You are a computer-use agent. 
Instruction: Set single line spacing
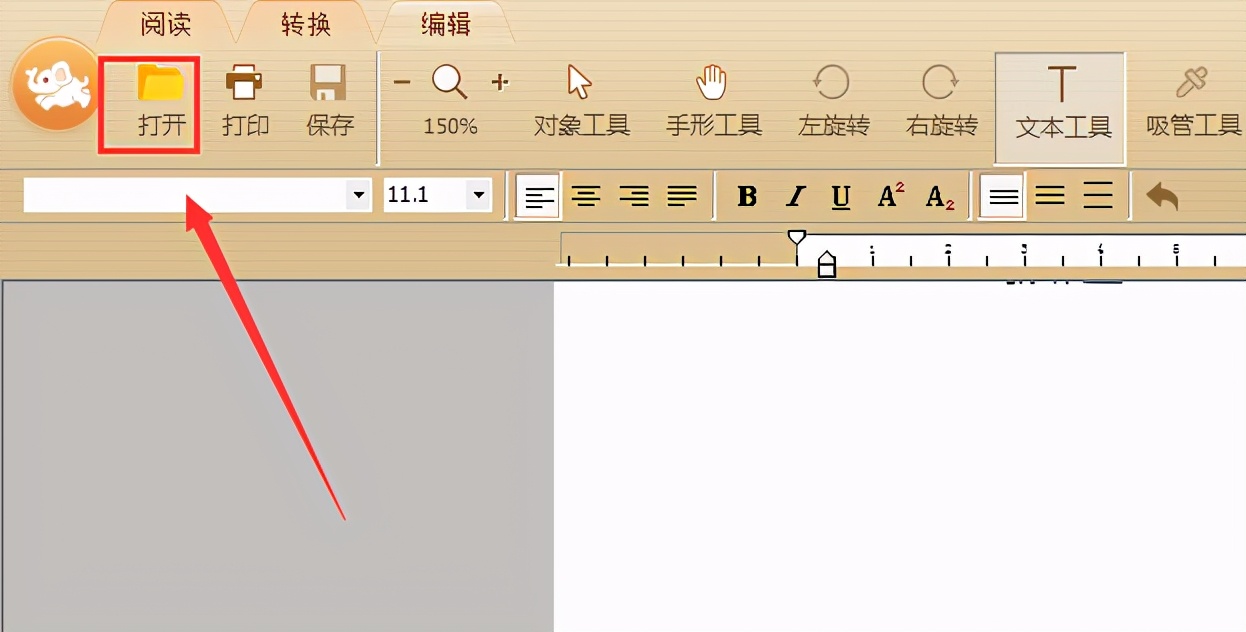pyautogui.click(x=1003, y=196)
